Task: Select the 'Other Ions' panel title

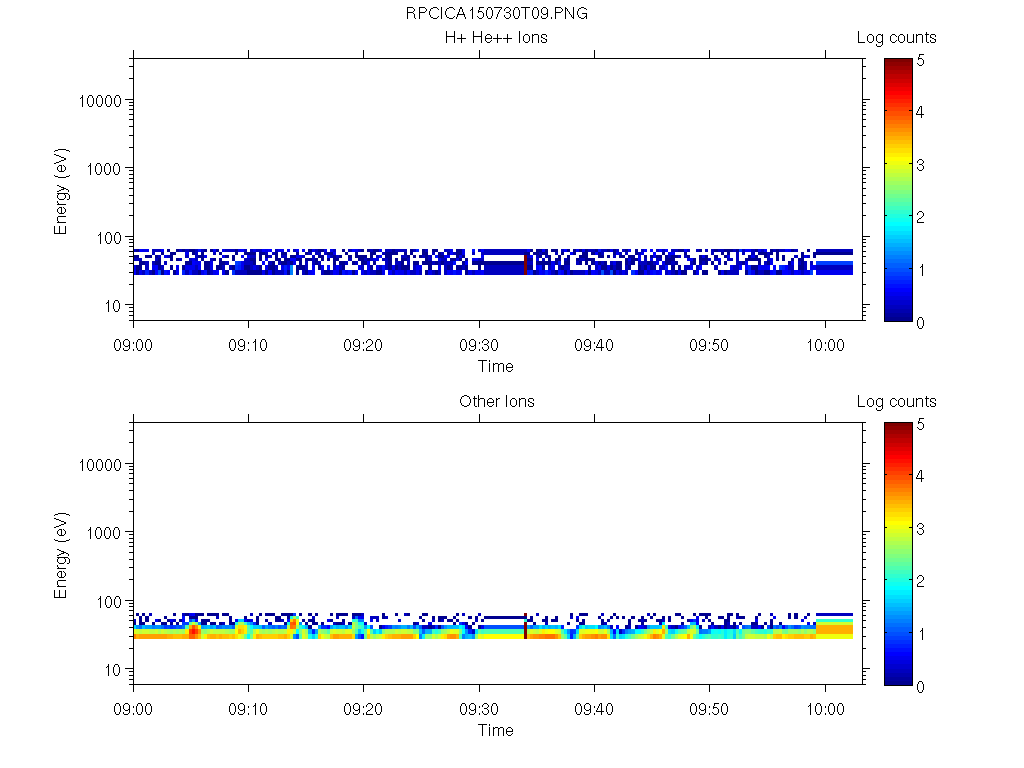Action: coord(496,401)
